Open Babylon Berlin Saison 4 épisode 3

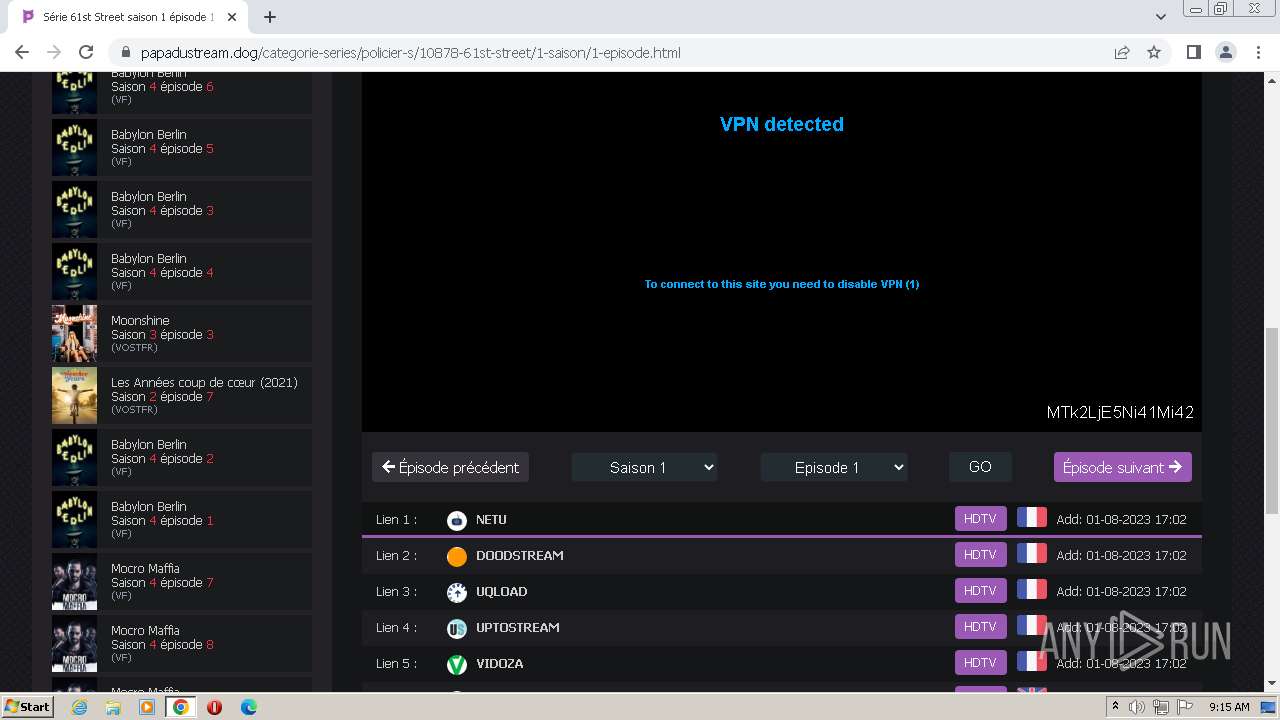coord(182,209)
